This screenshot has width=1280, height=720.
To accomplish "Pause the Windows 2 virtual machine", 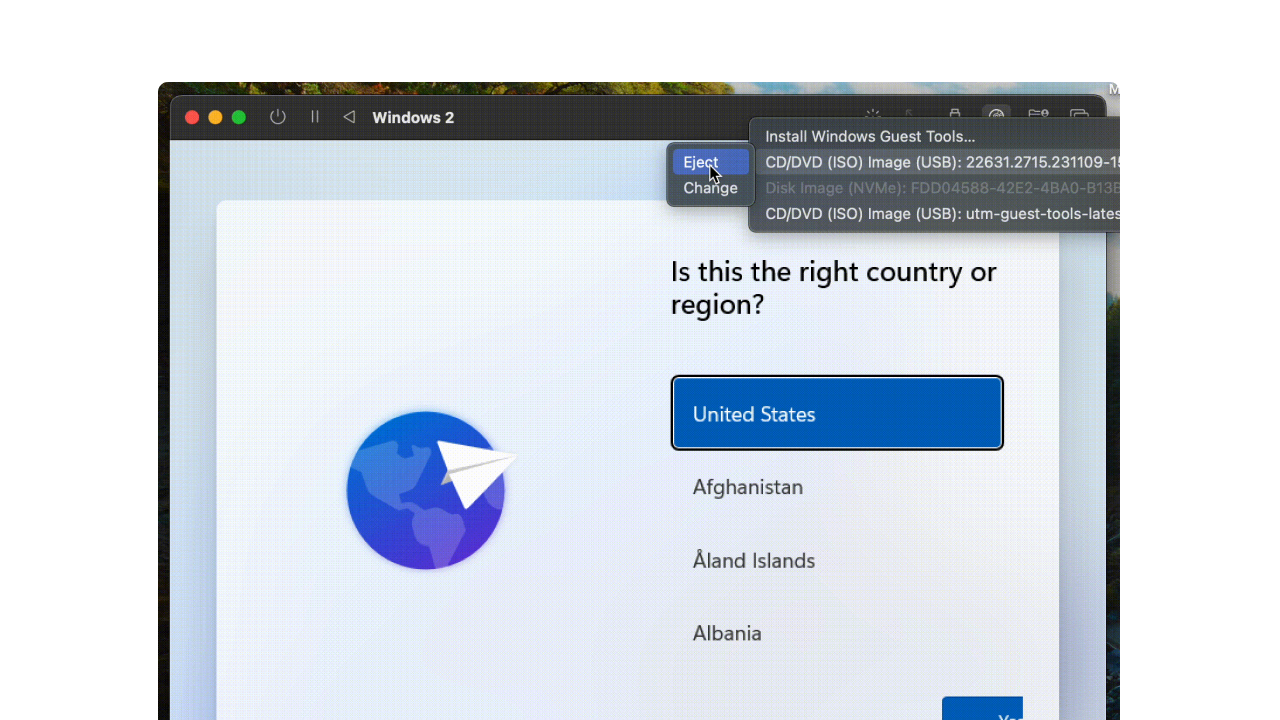I will point(315,117).
